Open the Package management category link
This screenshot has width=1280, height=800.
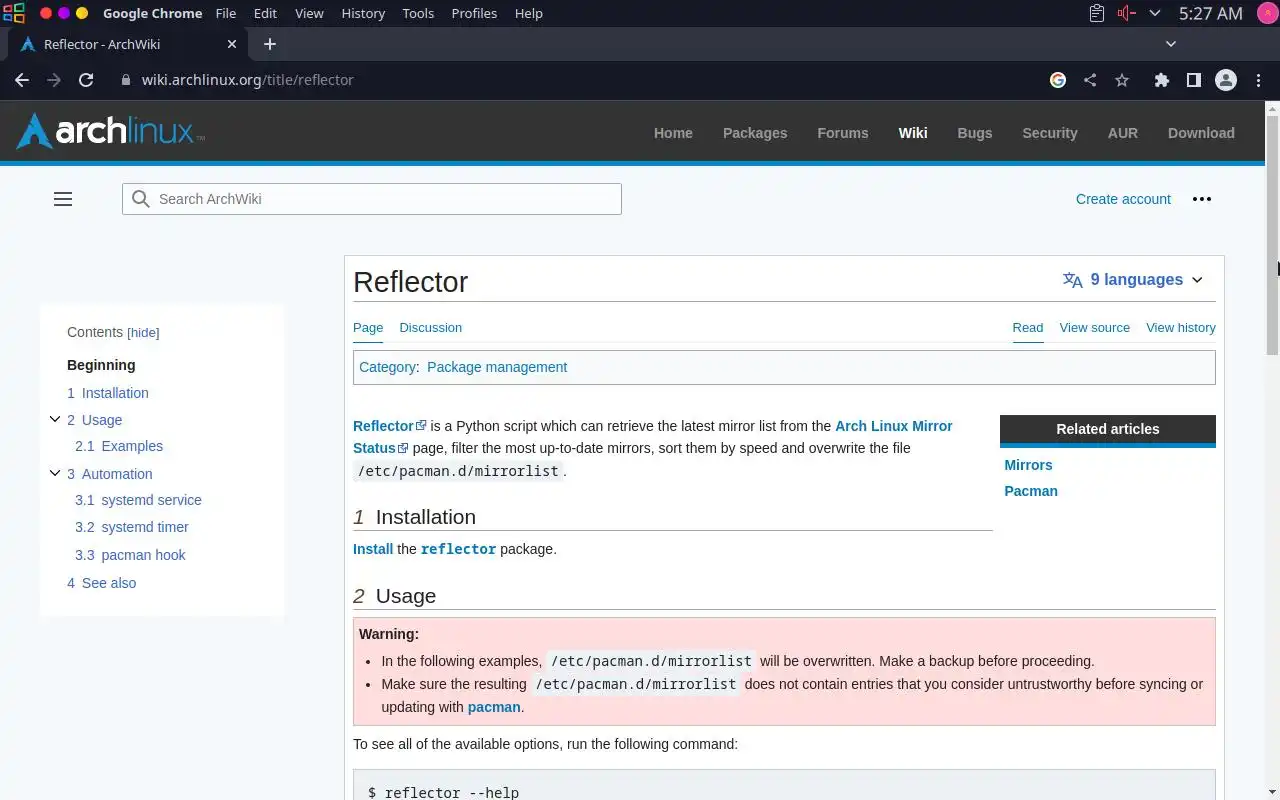pos(497,367)
